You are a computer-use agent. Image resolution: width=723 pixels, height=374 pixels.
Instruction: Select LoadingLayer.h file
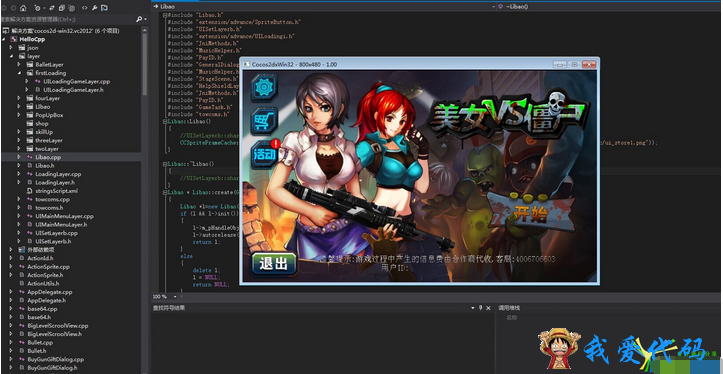pos(55,182)
